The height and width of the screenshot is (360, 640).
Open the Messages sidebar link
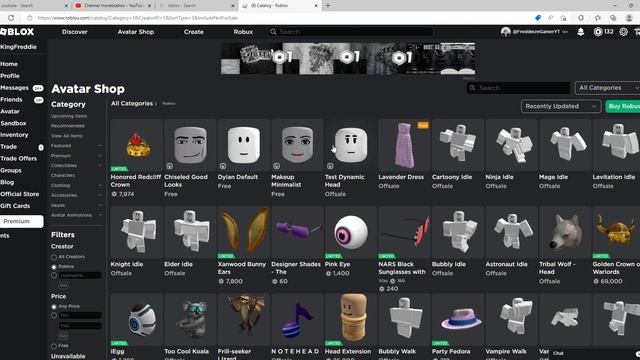pos(14,88)
